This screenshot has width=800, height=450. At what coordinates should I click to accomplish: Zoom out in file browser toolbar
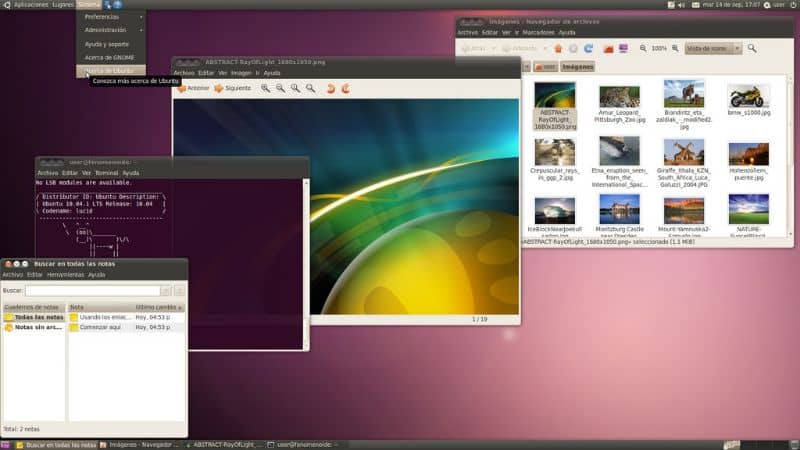tap(643, 48)
